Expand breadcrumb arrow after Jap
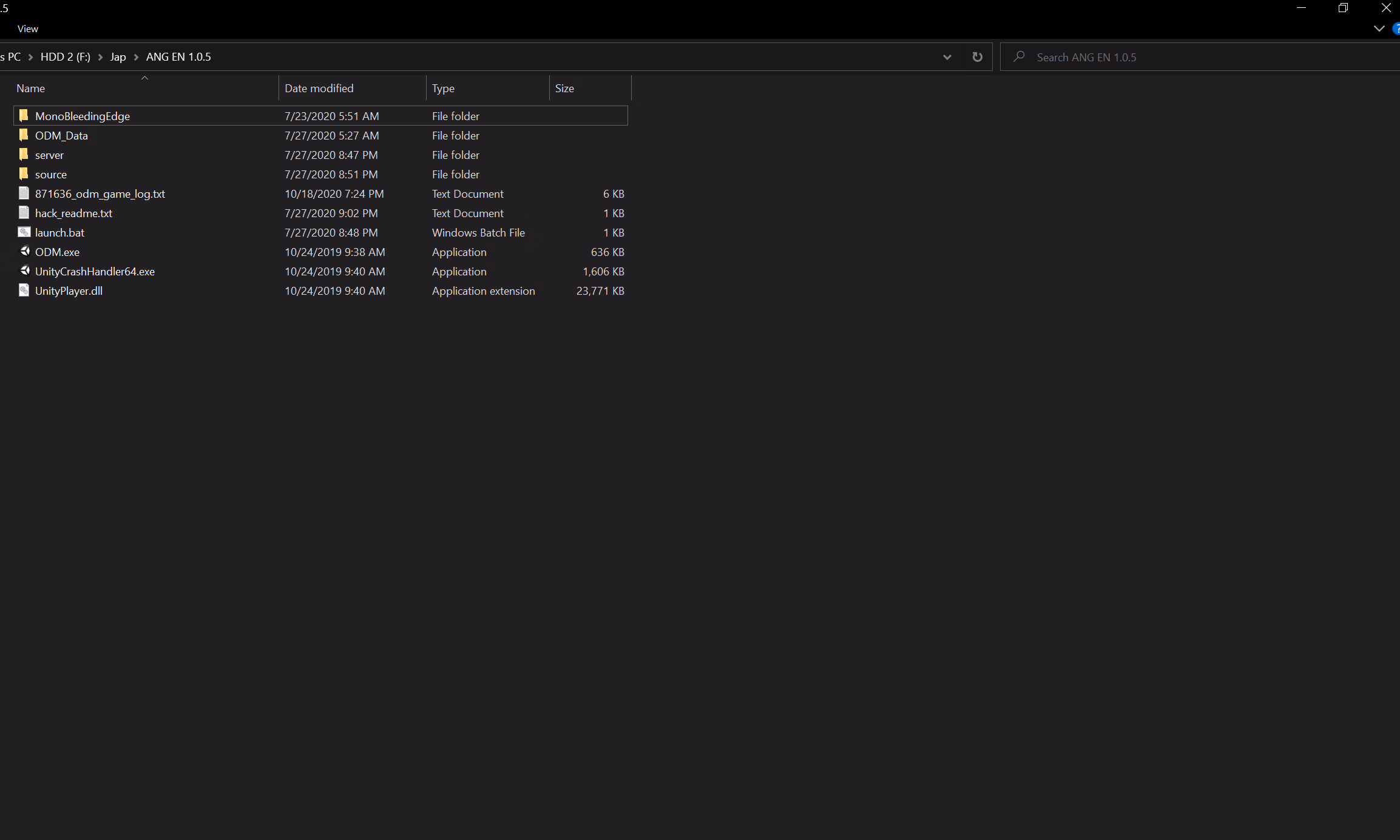This screenshot has width=1400, height=840. click(136, 57)
